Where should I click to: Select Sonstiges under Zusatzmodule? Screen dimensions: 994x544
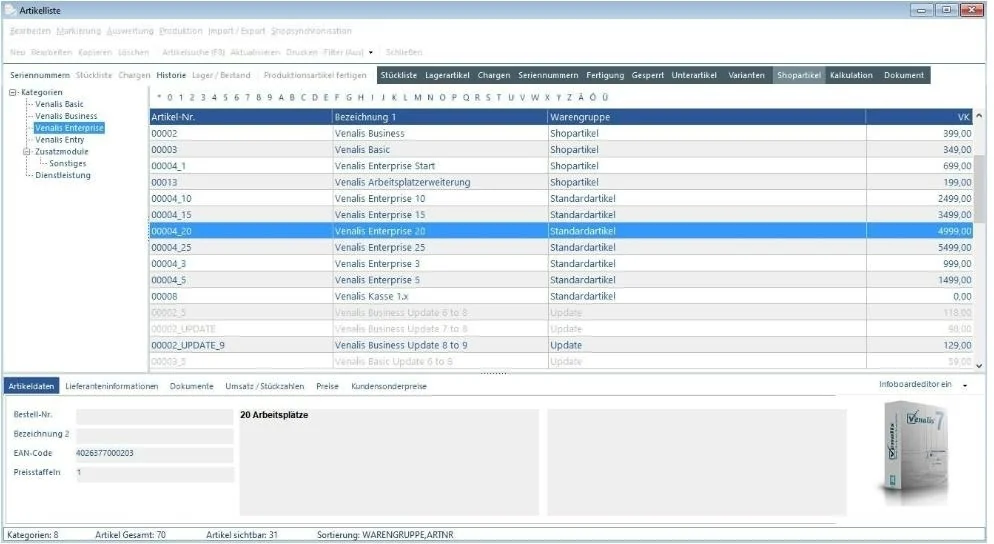[x=68, y=164]
